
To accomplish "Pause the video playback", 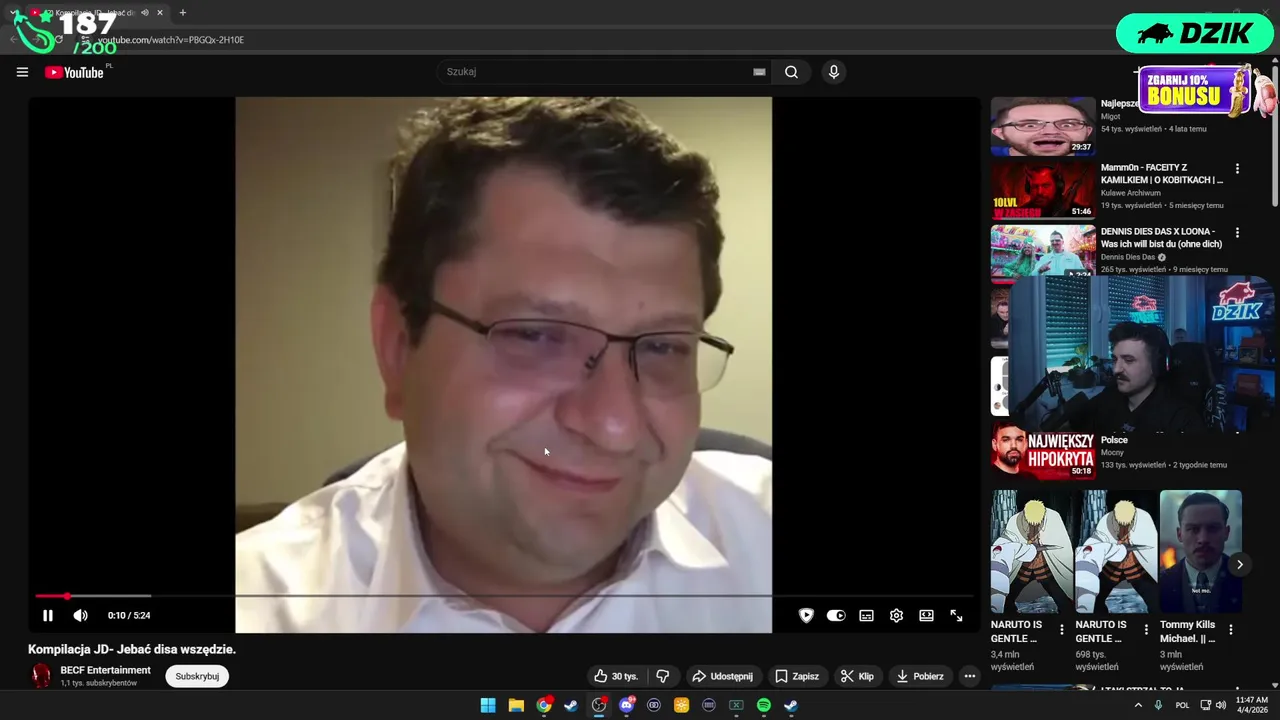I will click(47, 616).
